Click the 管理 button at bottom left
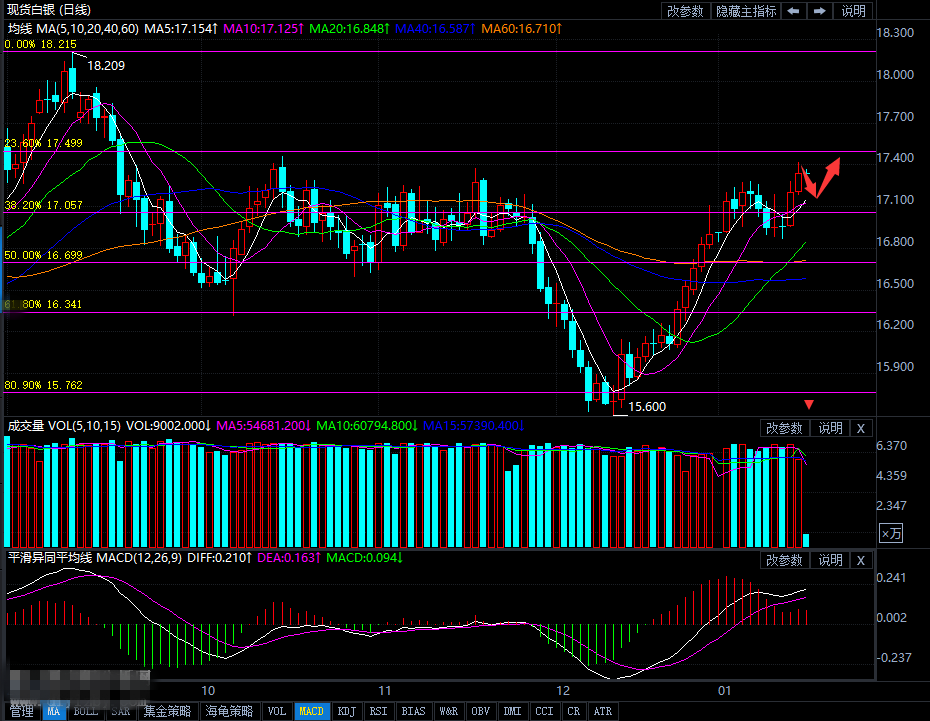Viewport: 930px width, 721px height. 22,712
